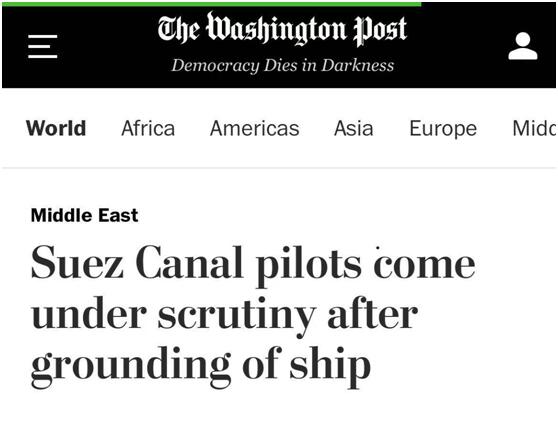Open the hamburger sections menu
The height and width of the screenshot is (430, 558).
pos(43,46)
